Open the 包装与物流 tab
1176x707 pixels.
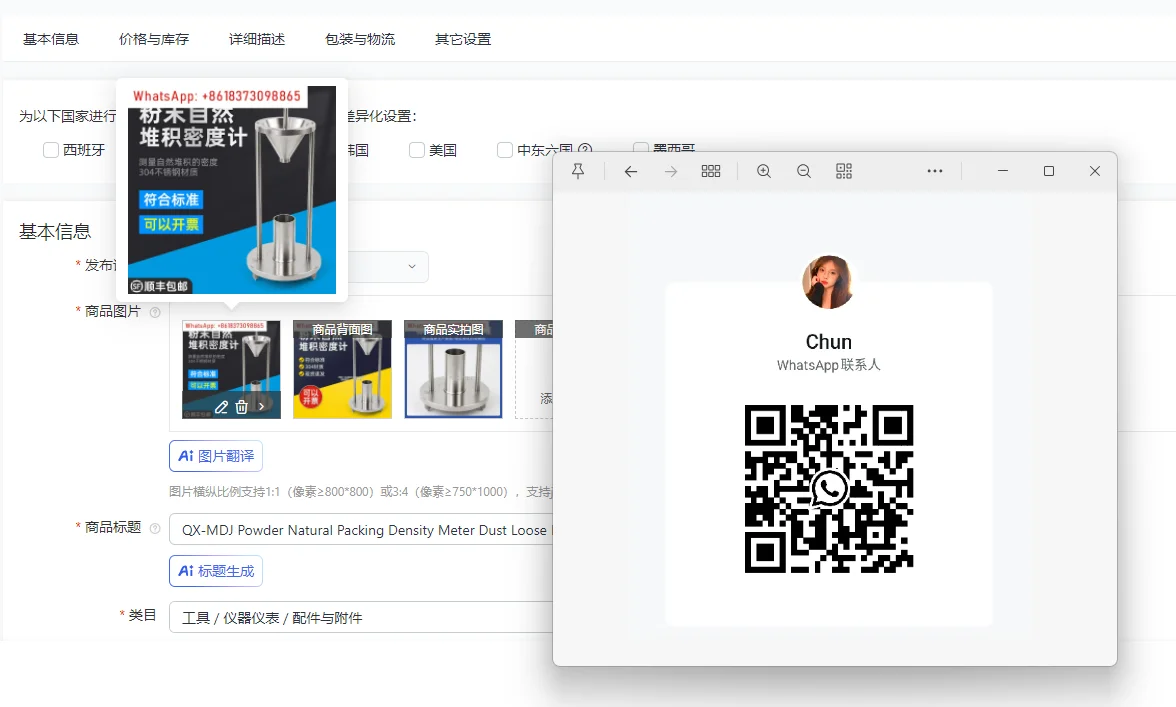(x=360, y=39)
